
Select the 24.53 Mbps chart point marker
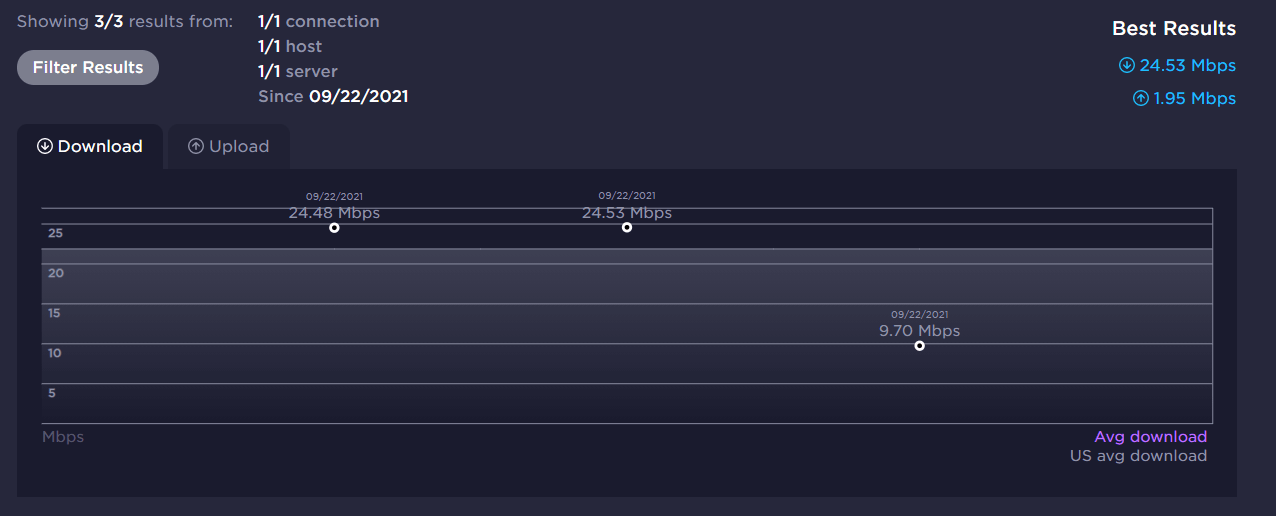(x=627, y=227)
